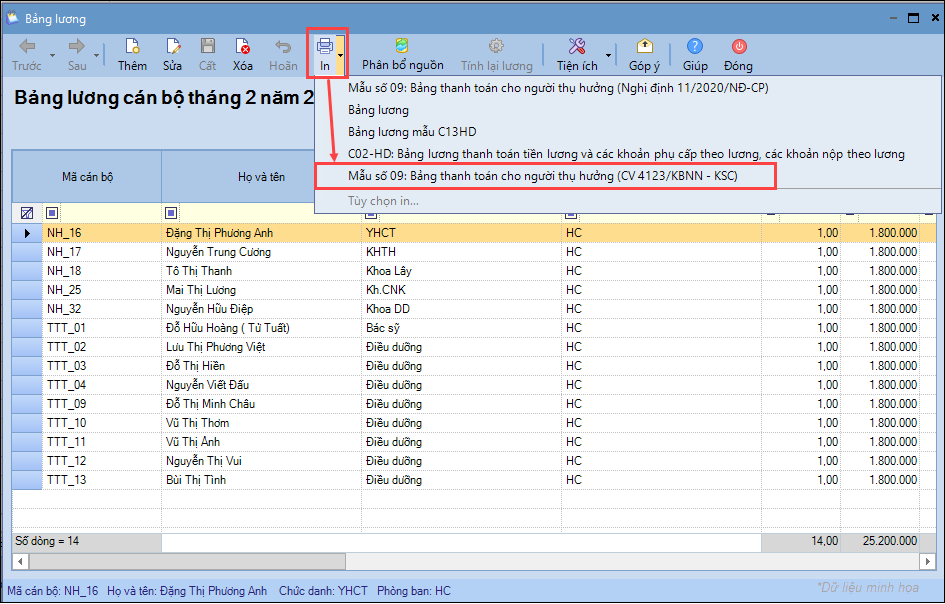The image size is (945, 604).
Task: Select row NH_17
Action: (x=64, y=252)
